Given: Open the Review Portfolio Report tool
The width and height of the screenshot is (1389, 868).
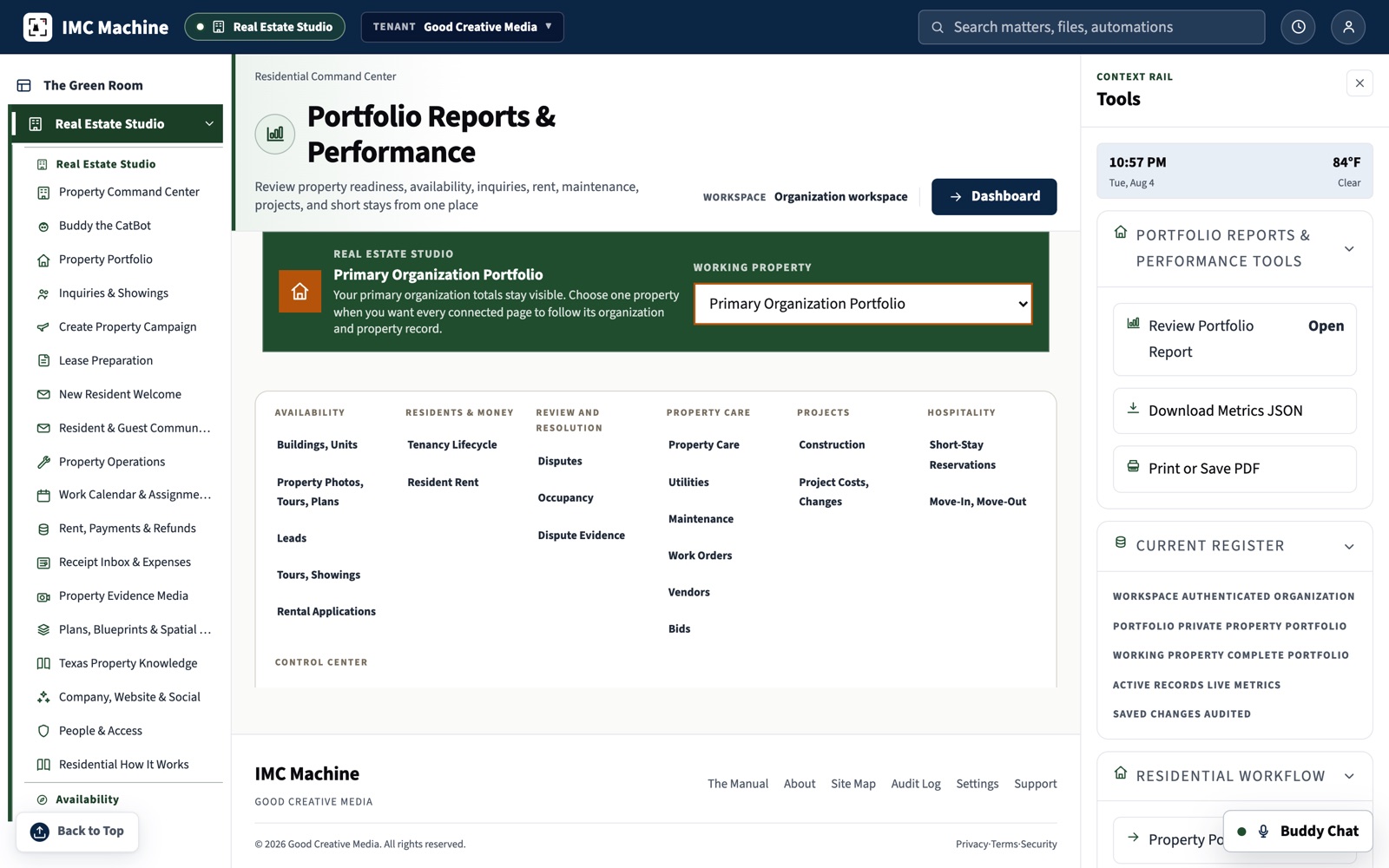Looking at the screenshot, I should click(x=1234, y=339).
